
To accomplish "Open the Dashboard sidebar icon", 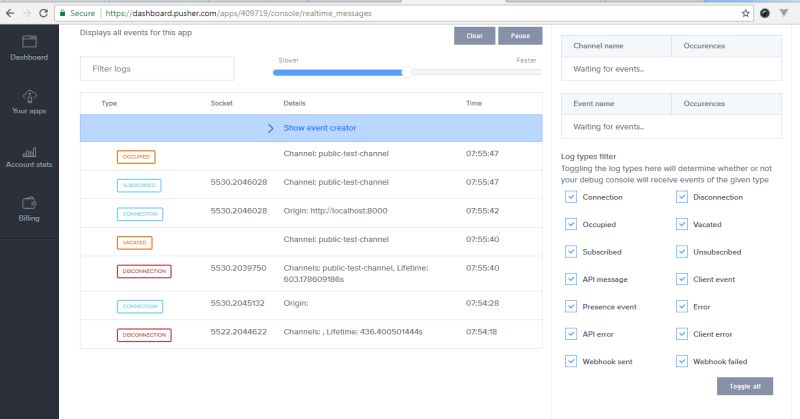I will [29, 41].
